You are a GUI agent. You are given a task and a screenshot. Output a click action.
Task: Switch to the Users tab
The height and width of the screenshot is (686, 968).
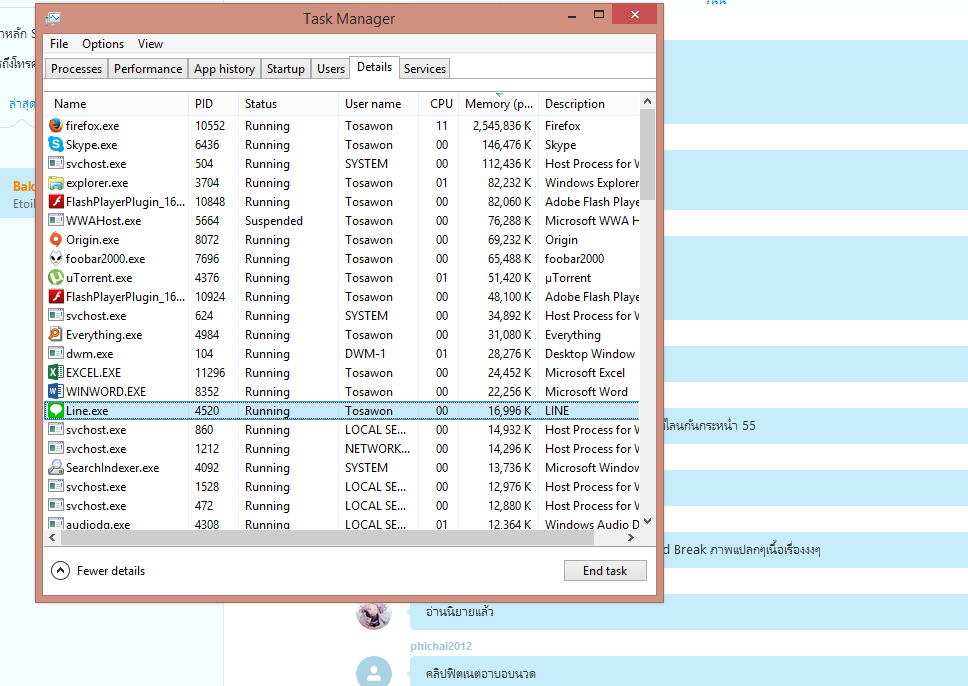pos(331,69)
